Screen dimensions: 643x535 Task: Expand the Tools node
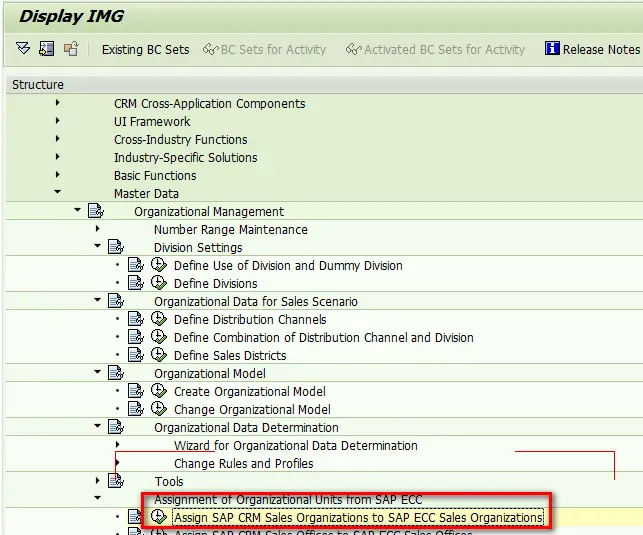click(97, 480)
